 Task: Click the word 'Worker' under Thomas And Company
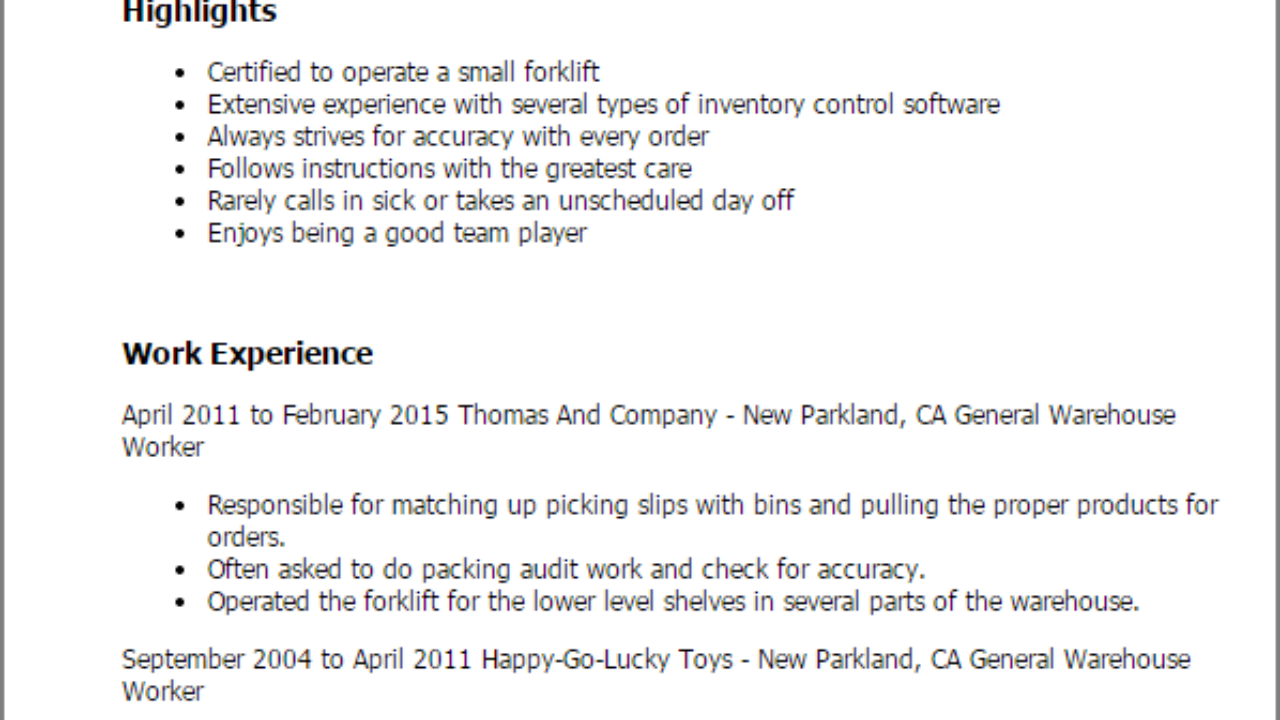[163, 447]
